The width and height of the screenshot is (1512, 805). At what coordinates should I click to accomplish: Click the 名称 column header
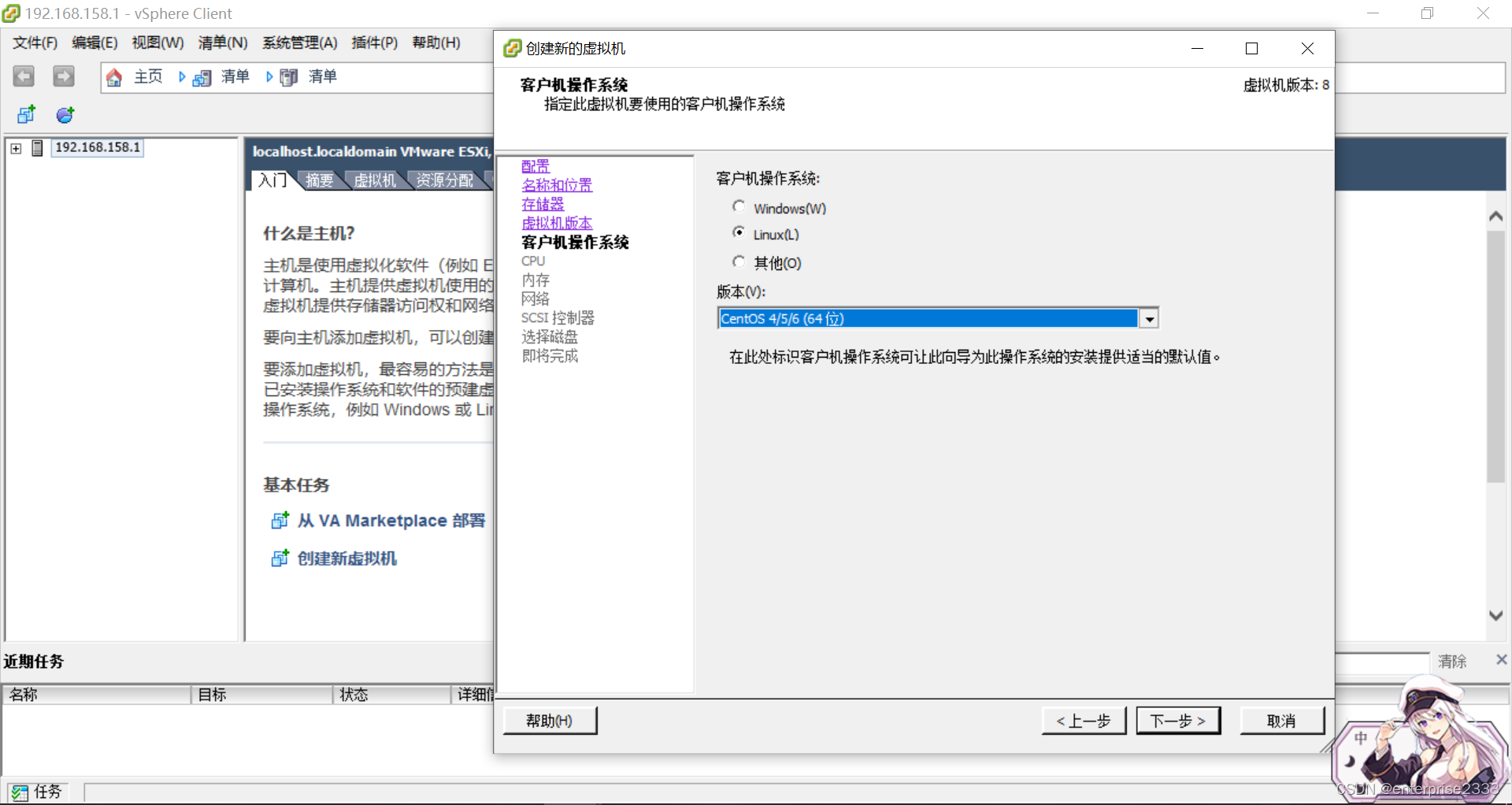tap(97, 695)
